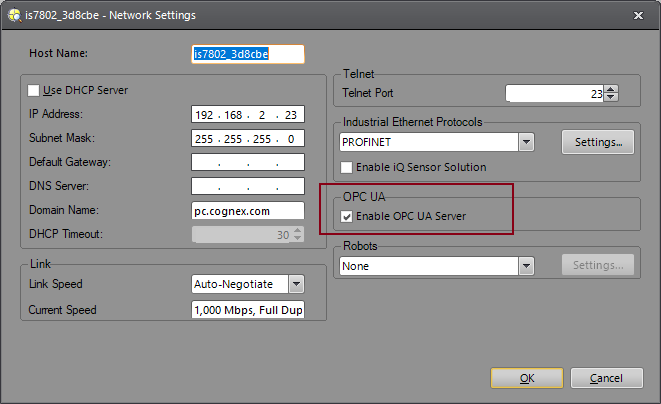Click the Telnet Port number field

click(x=555, y=94)
